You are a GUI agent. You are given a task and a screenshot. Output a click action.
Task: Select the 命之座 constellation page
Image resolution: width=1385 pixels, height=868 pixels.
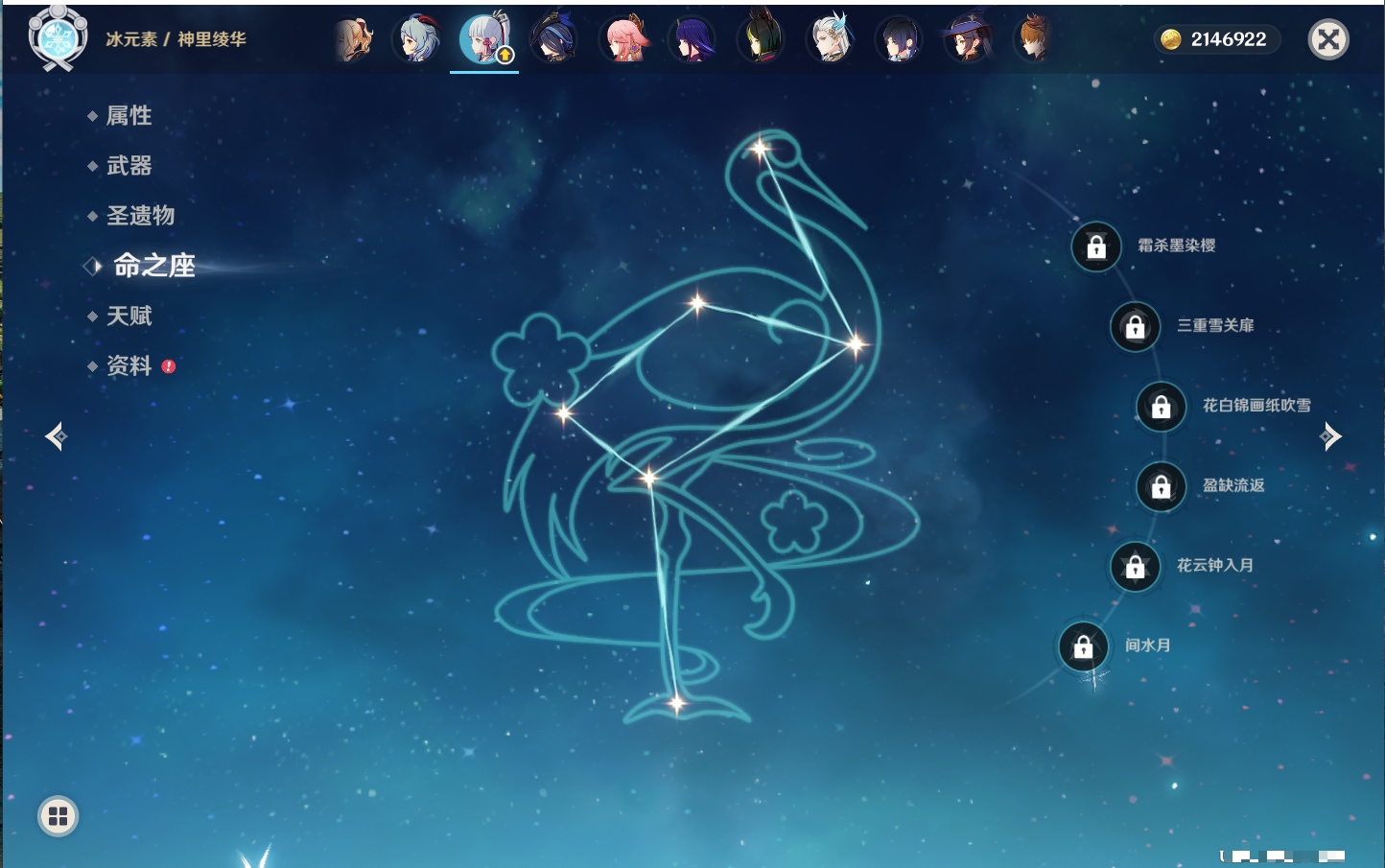tap(153, 266)
